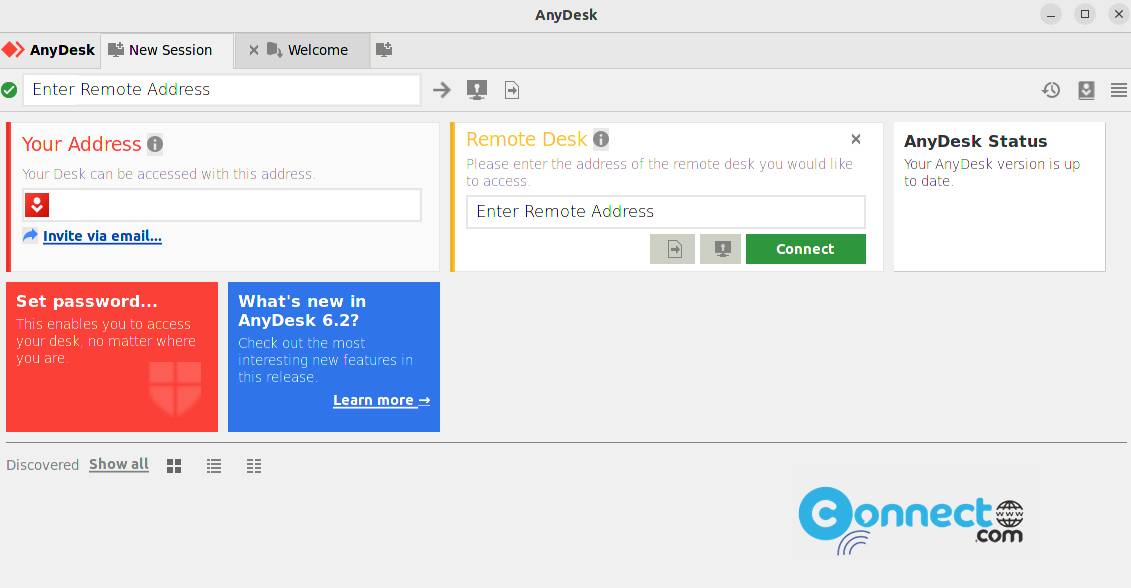1131x588 pixels.
Task: Show info about Your Address
Action: coord(155,144)
